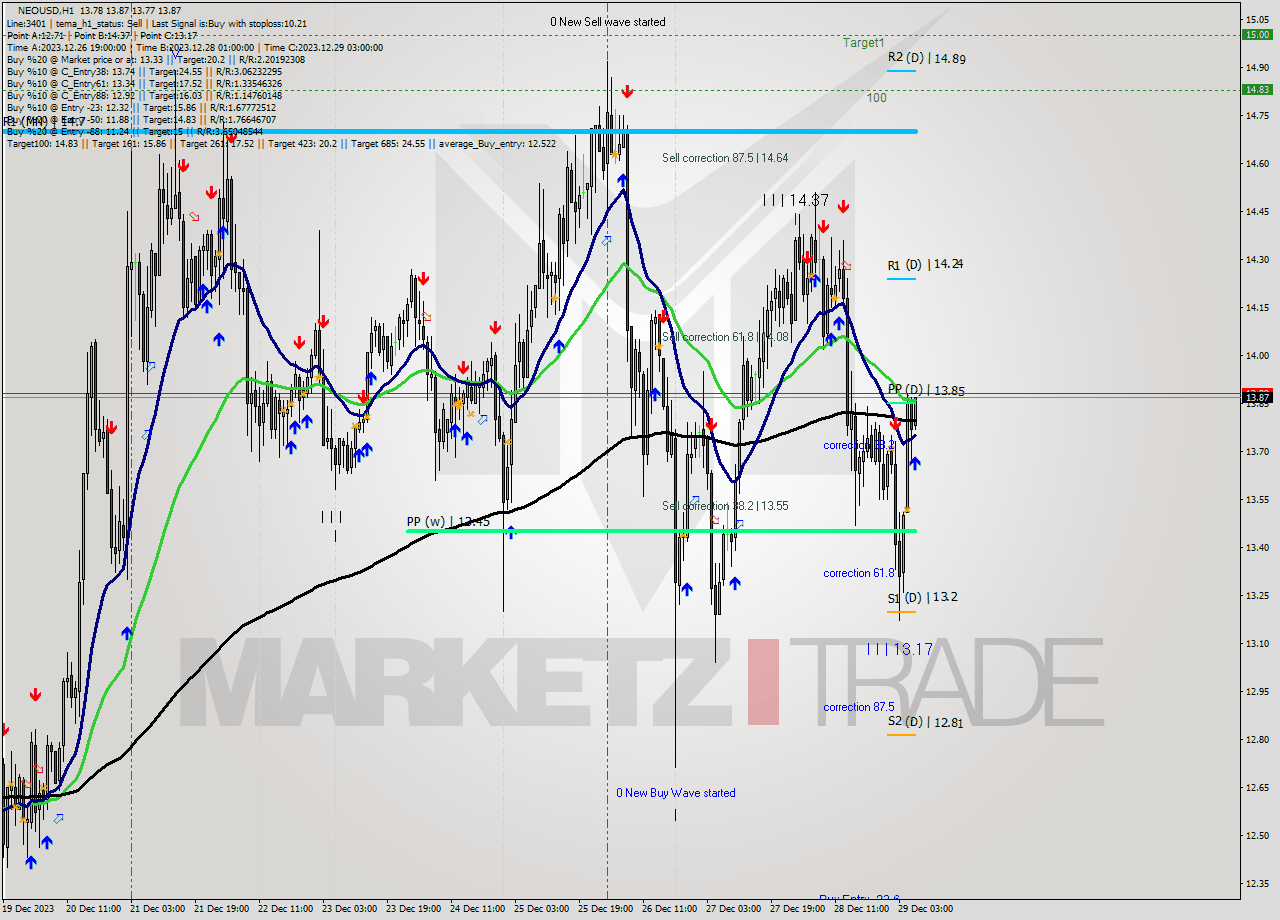Screen dimensions: 1280x920
Task: Click the 'S1 (D) | 13.2' support label
Action: coord(923,597)
